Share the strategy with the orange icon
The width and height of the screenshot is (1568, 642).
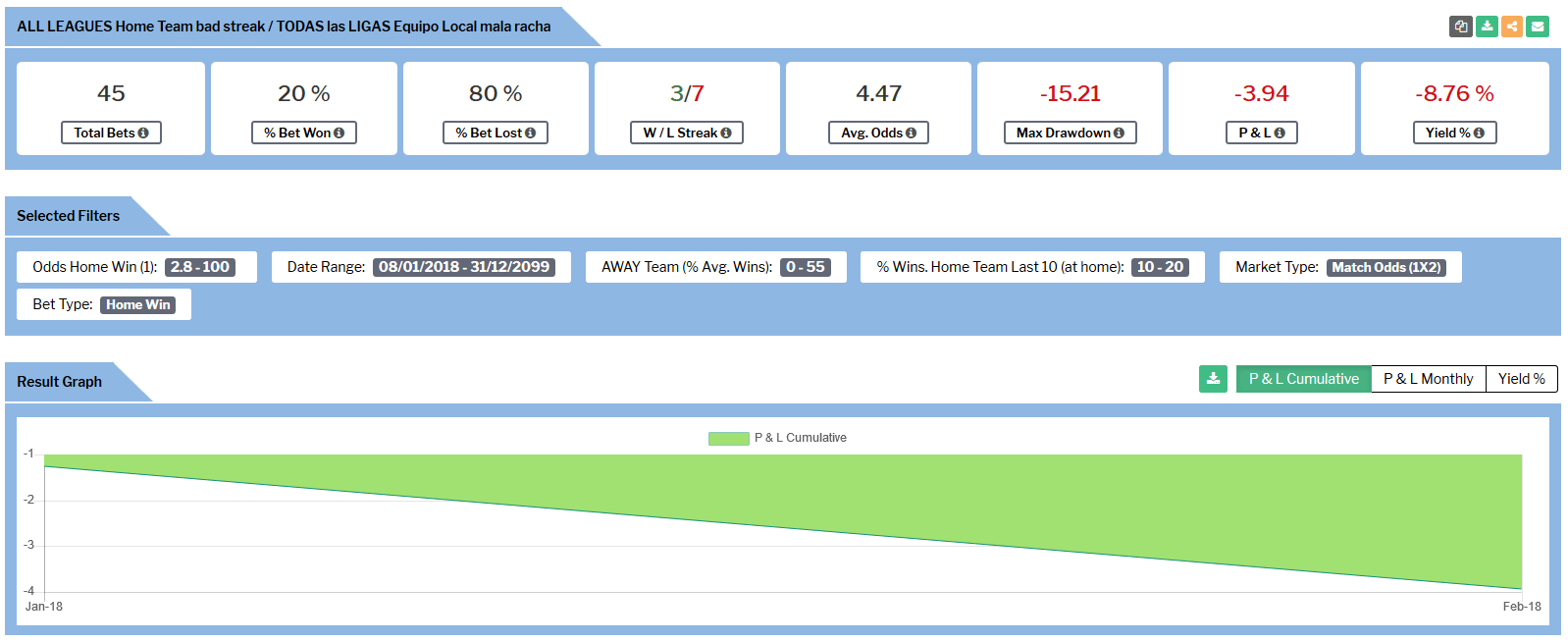point(1512,27)
